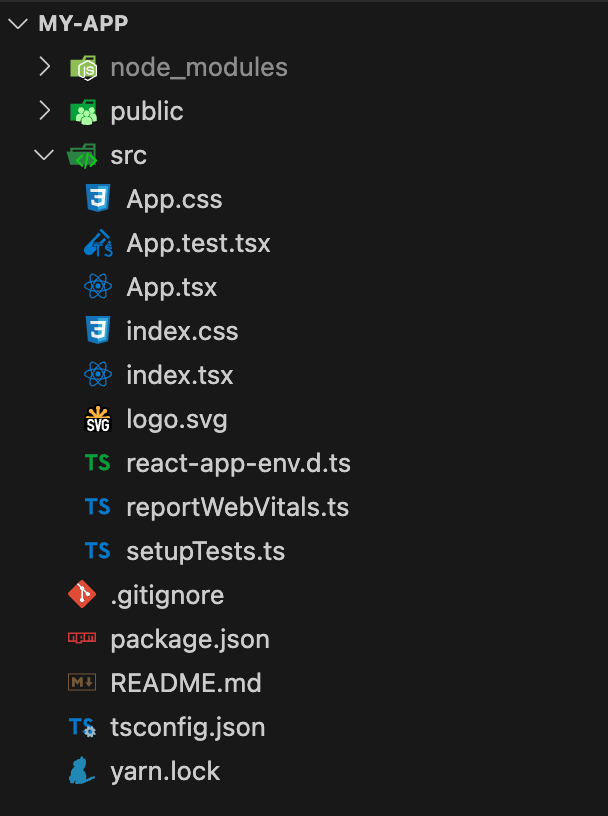Click the yarn cat icon beside yarn.lock

click(81, 771)
